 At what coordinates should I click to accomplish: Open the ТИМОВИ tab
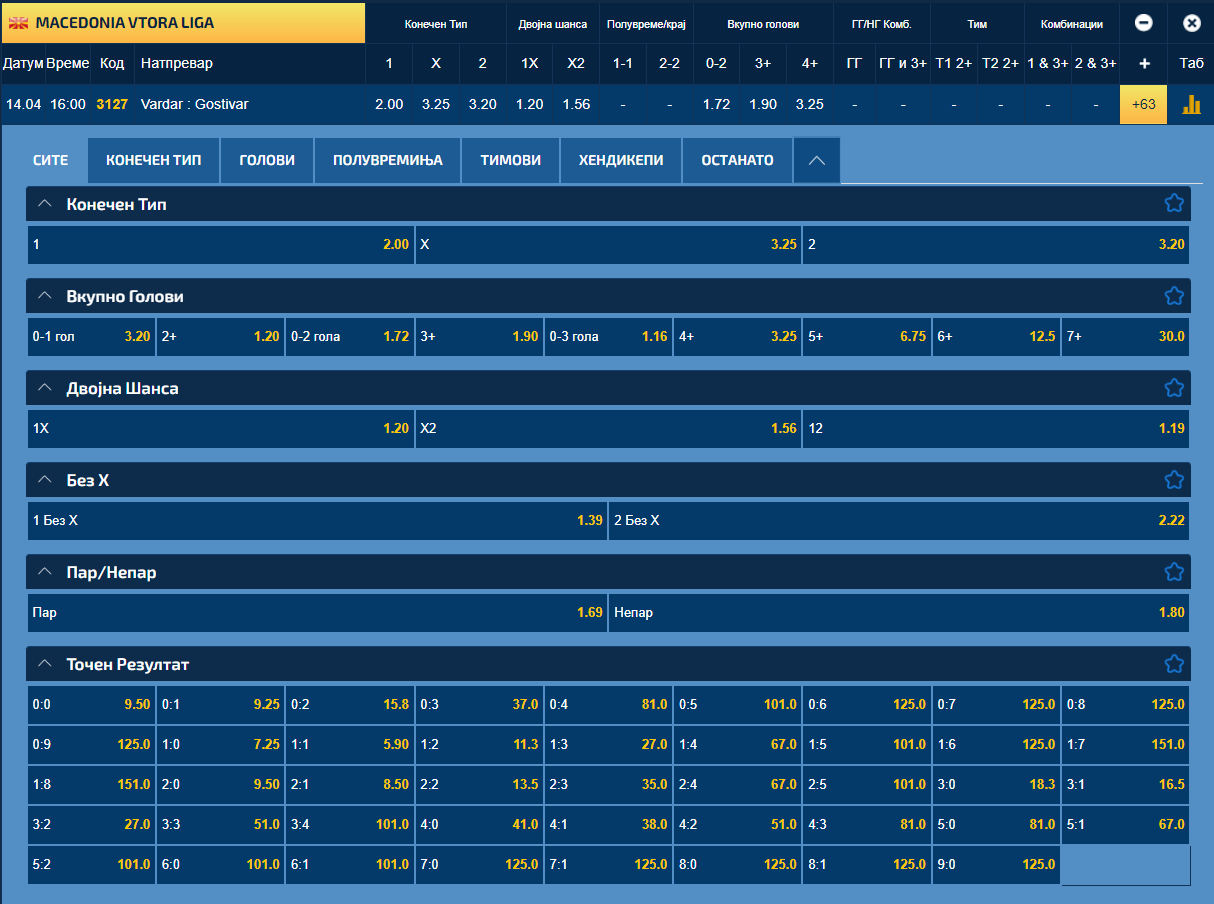tap(511, 160)
